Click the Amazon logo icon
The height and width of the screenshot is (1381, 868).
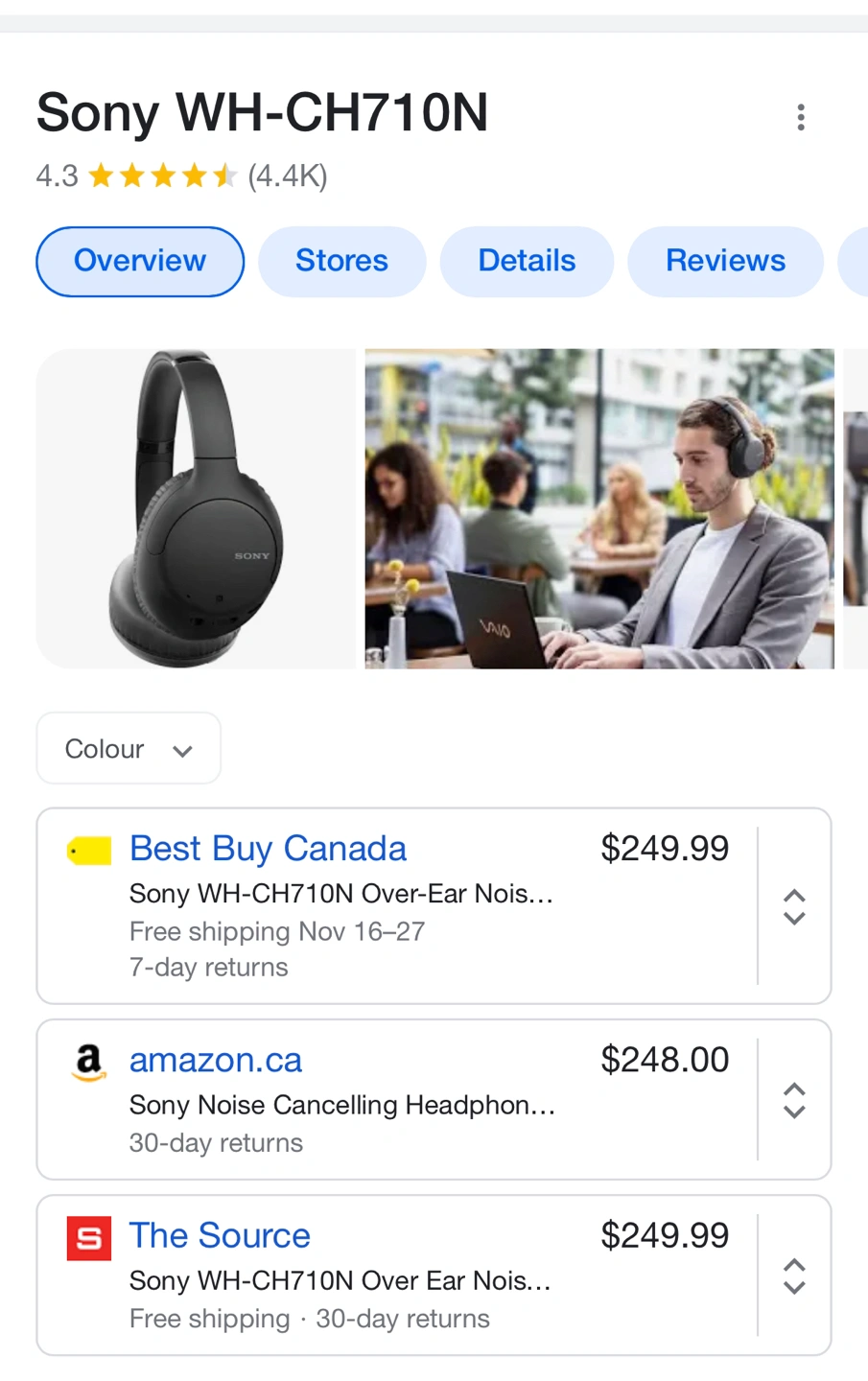tap(89, 1062)
